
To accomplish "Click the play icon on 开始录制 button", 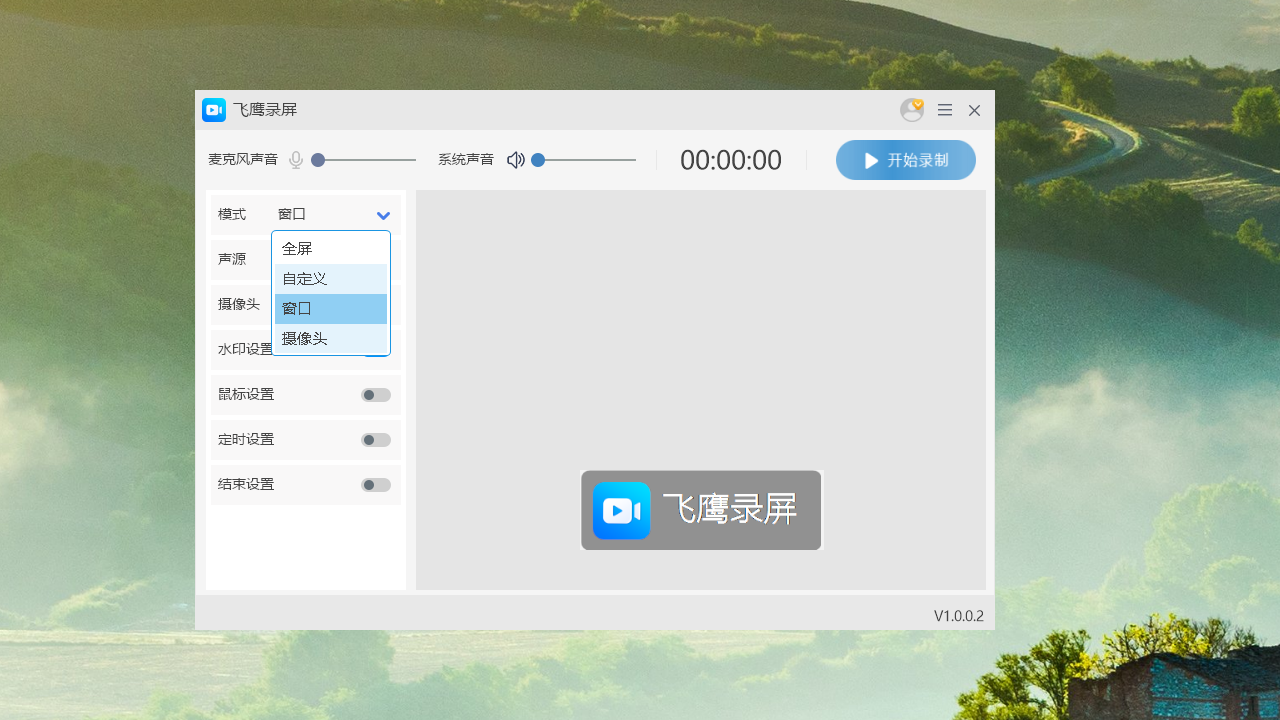I will click(x=870, y=160).
